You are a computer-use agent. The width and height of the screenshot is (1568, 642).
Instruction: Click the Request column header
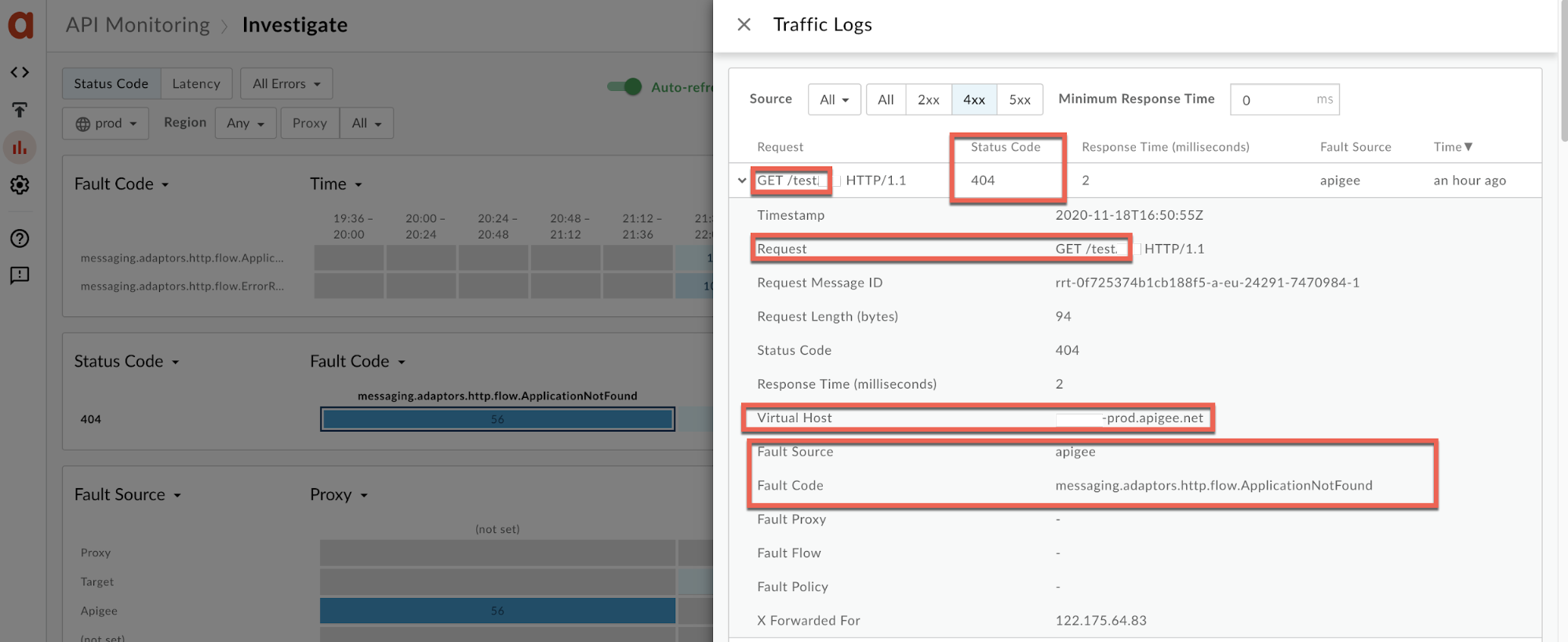click(x=780, y=147)
